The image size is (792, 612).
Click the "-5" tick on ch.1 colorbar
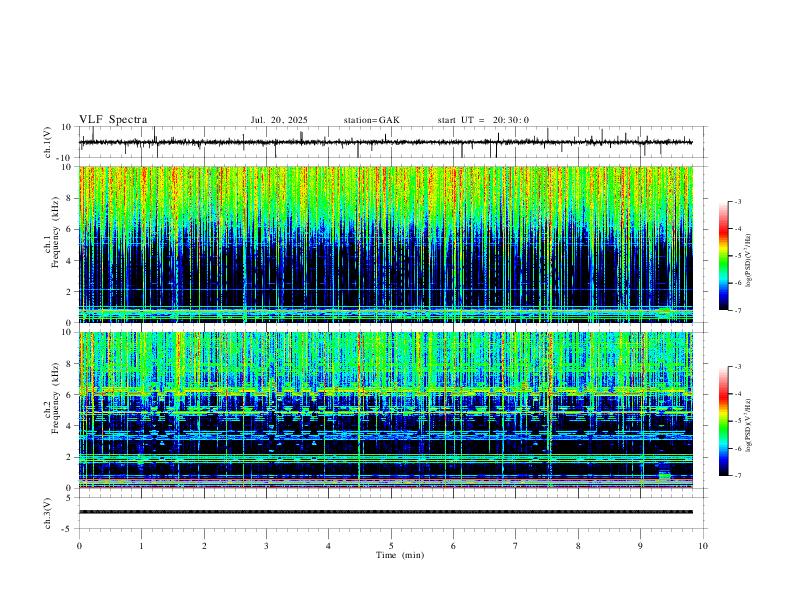tap(737, 256)
